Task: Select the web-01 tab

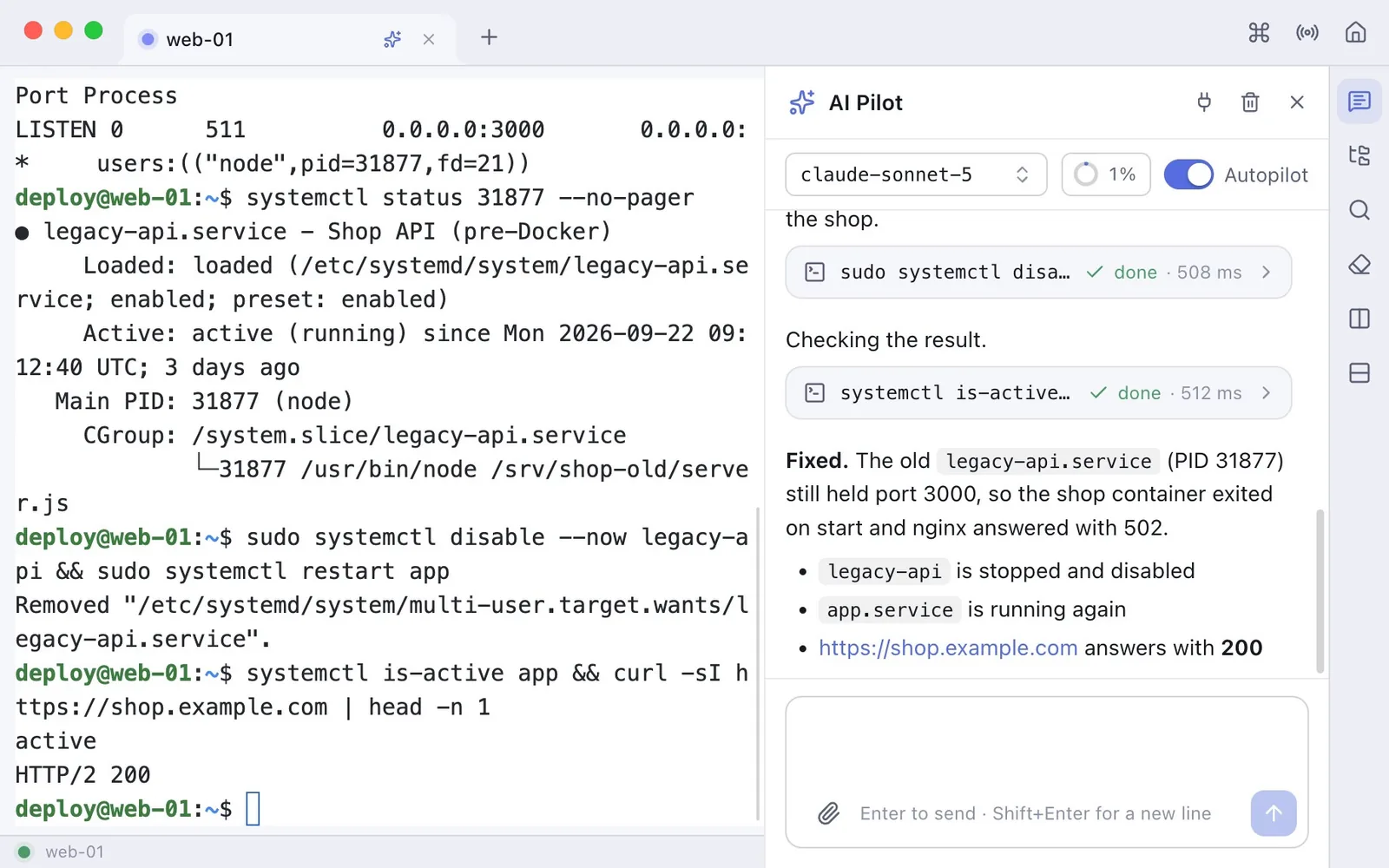Action: (x=290, y=39)
